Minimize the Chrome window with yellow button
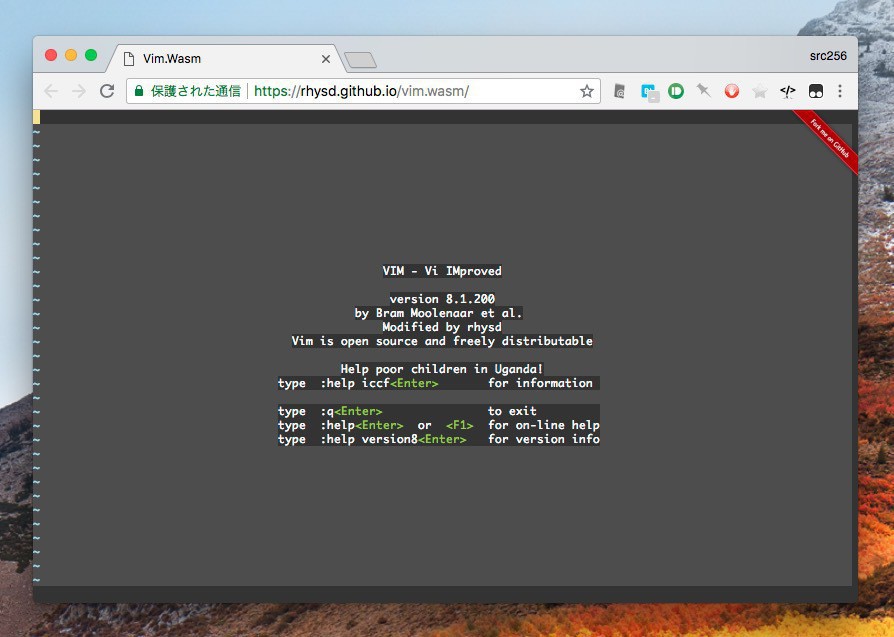The image size is (894, 637). pyautogui.click(x=71, y=55)
